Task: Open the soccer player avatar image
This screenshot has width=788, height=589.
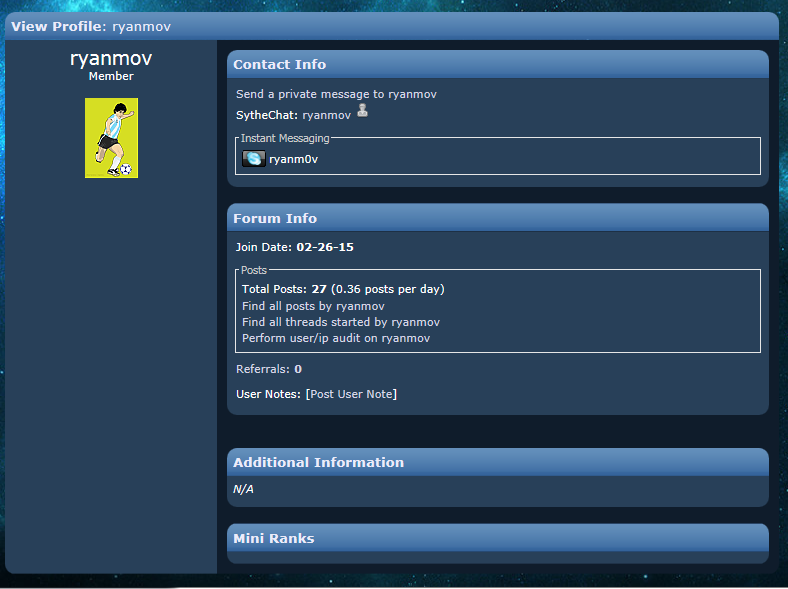Action: click(111, 138)
